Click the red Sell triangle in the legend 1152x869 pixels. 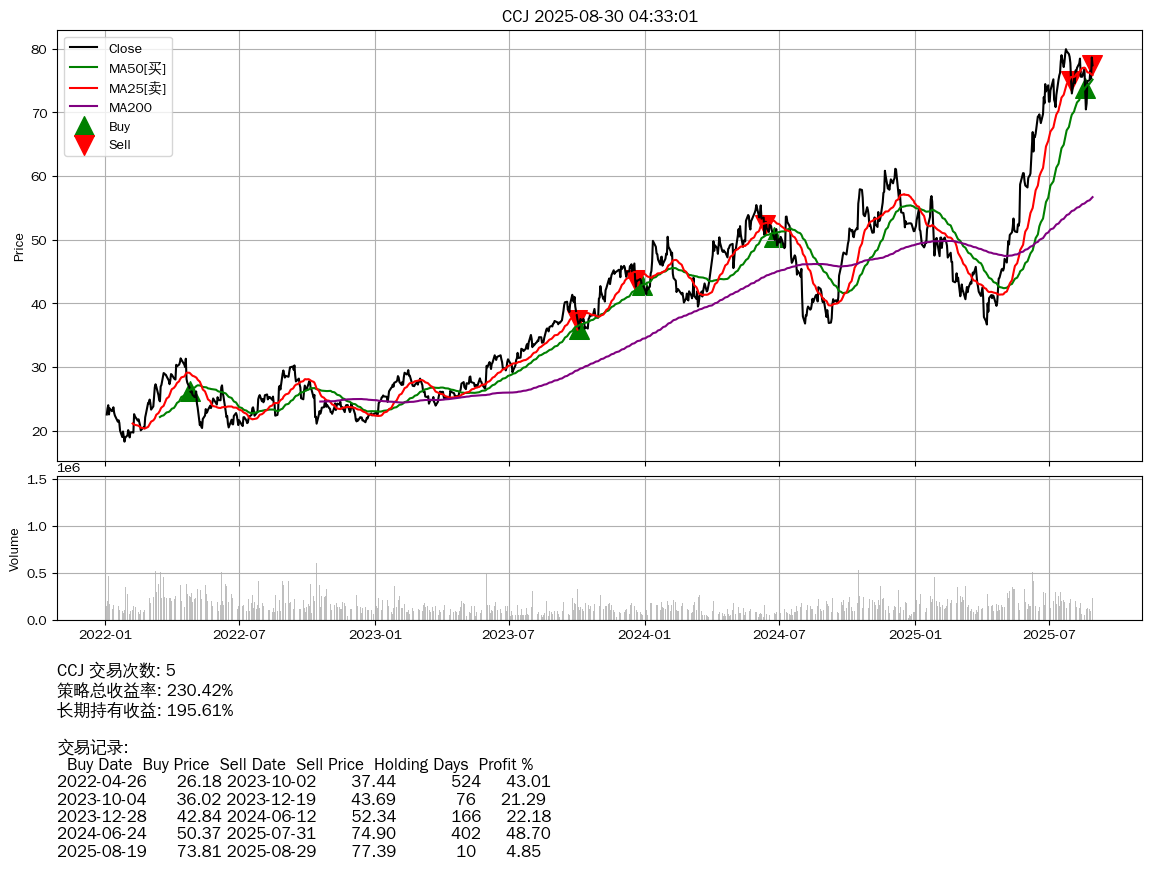coord(85,145)
